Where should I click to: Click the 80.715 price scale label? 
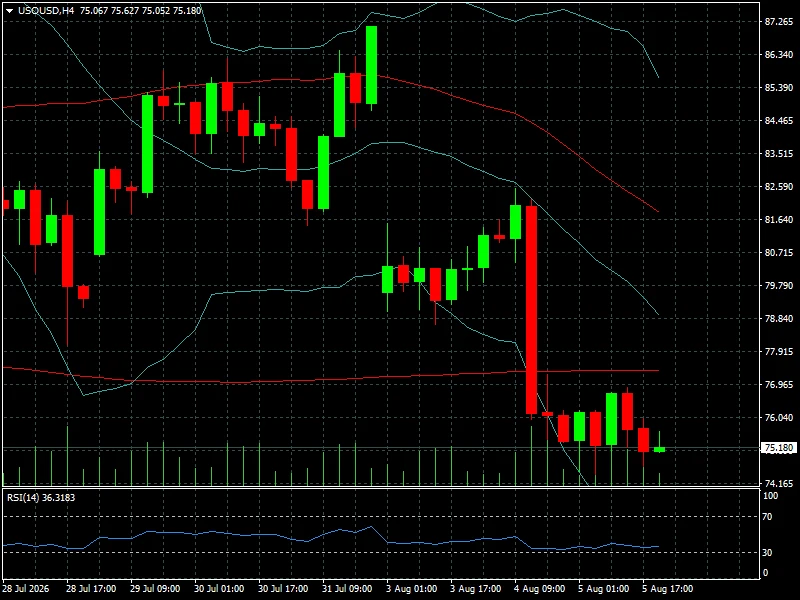coord(779,253)
